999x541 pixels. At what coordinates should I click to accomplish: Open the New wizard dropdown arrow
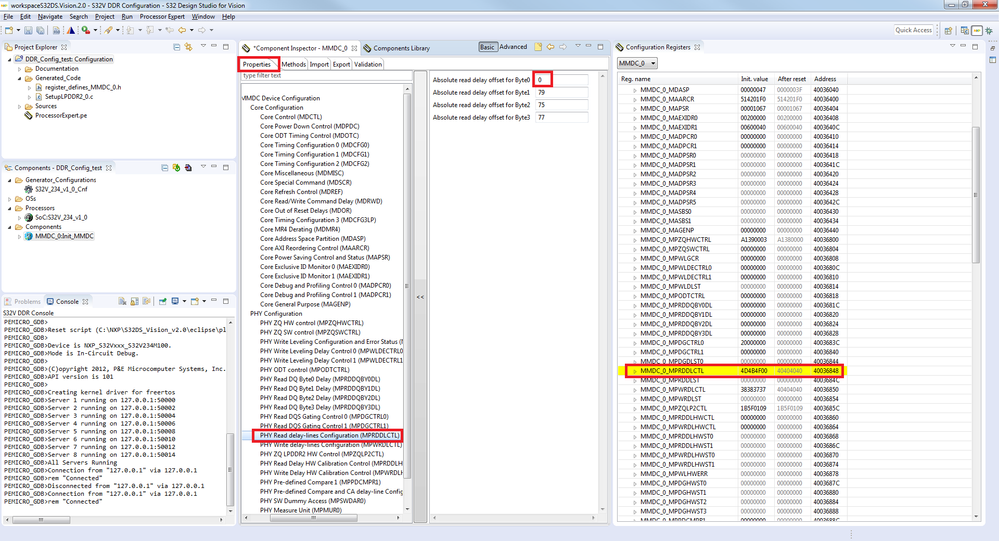pos(18,30)
